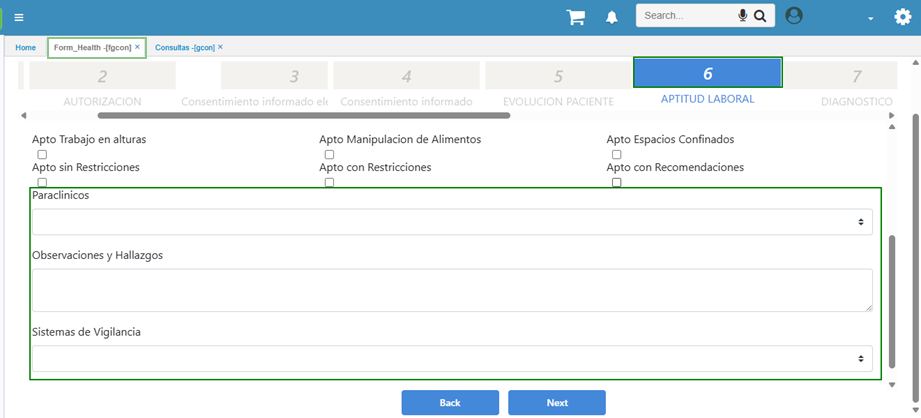The width and height of the screenshot is (921, 418).
Task: Tick the Apto Espacios Confinados checkbox
Action: (x=616, y=155)
